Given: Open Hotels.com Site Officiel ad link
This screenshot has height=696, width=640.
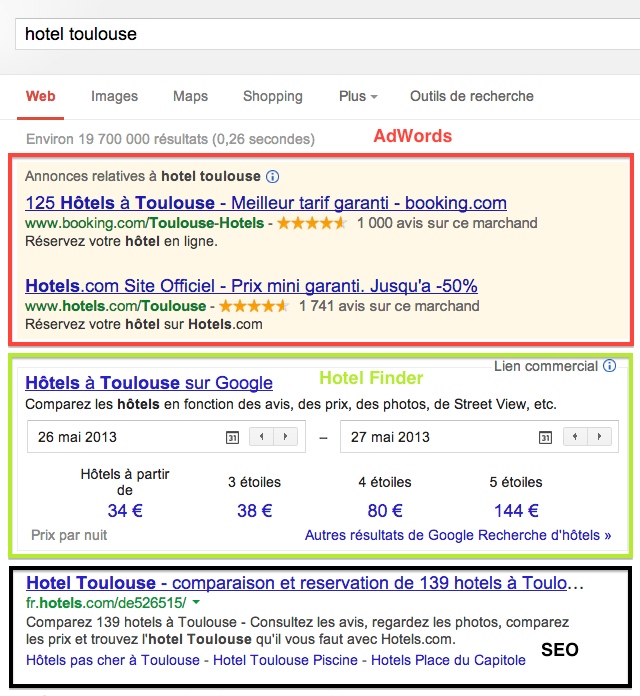Looking at the screenshot, I should tap(251, 286).
